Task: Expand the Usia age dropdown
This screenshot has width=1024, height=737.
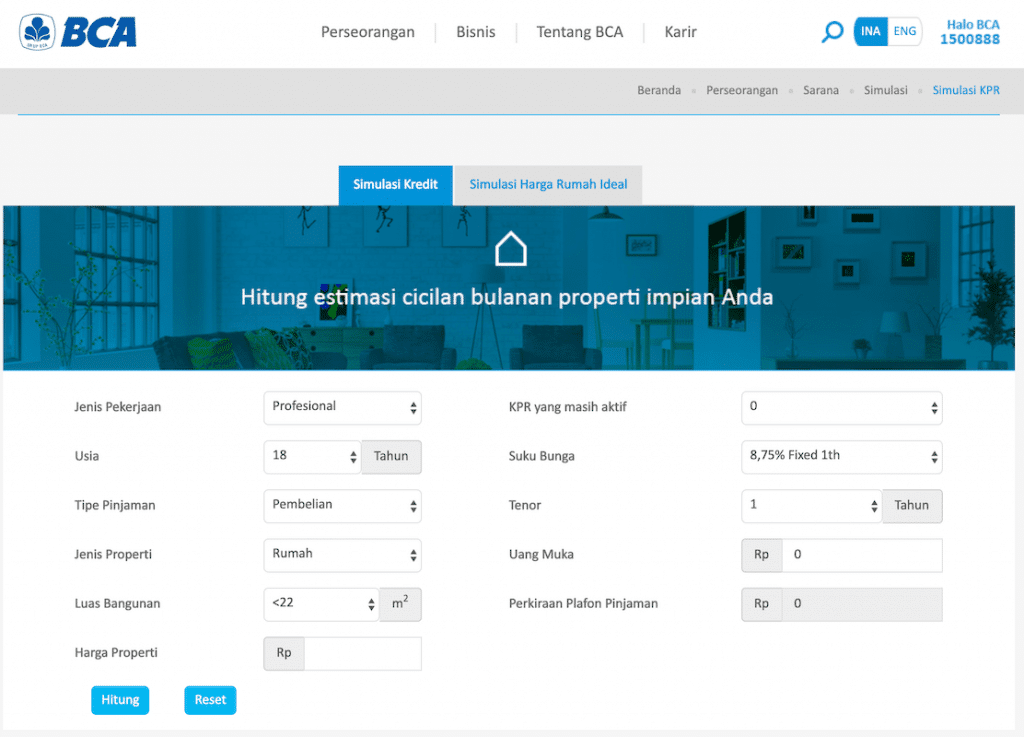Action: [312, 456]
